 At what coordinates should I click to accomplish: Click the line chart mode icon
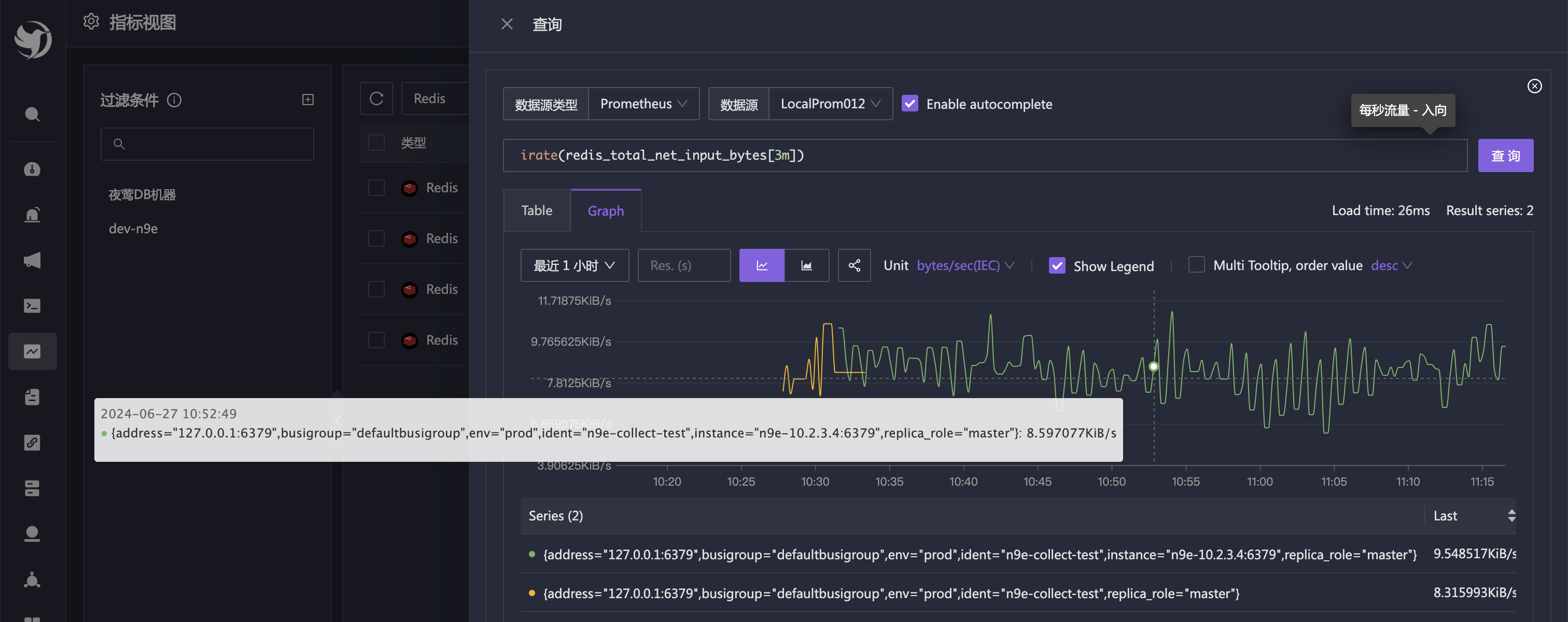pos(762,265)
